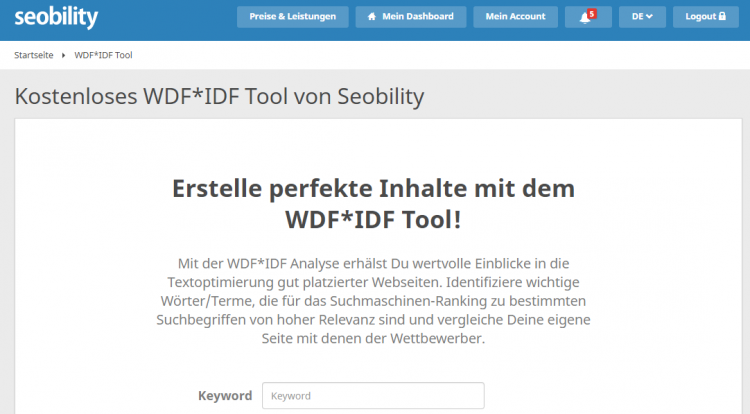This screenshot has width=750, height=414.
Task: Select WDF*IDF Tool breadcrumb
Action: [x=103, y=55]
